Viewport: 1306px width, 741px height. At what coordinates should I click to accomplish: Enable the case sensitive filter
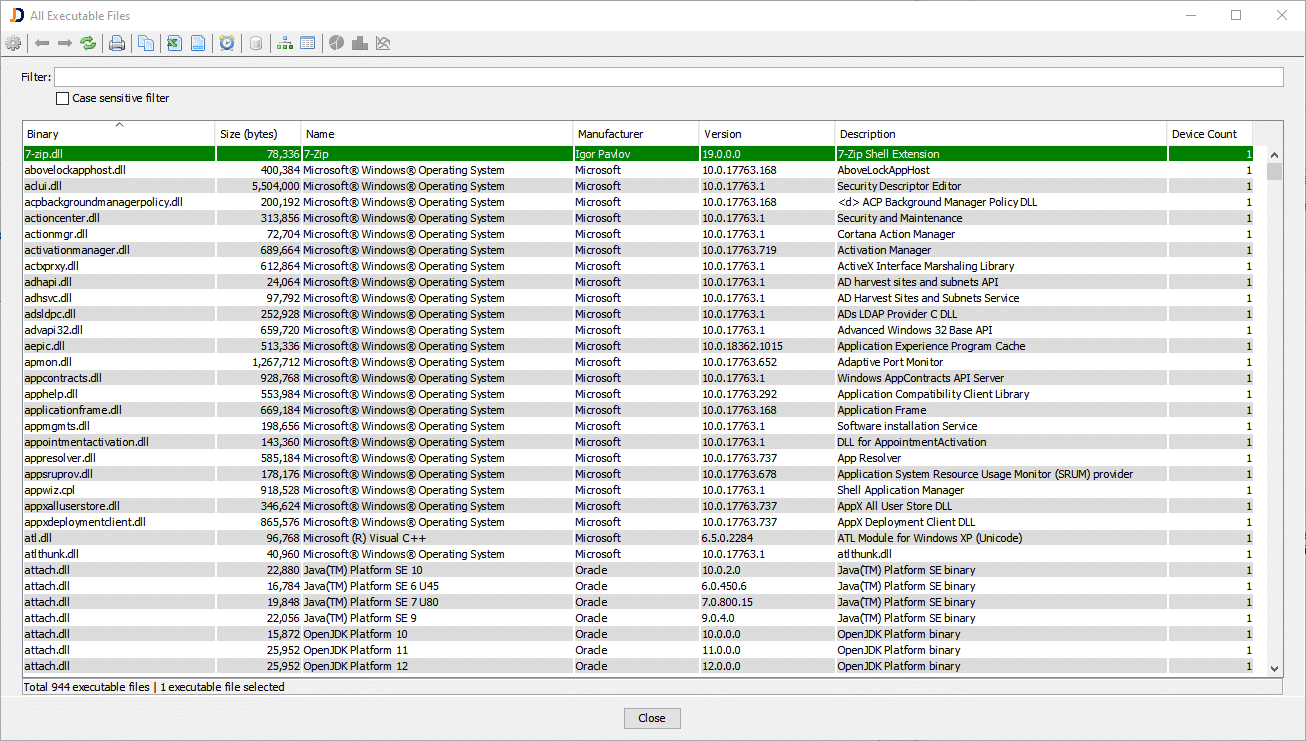(62, 98)
